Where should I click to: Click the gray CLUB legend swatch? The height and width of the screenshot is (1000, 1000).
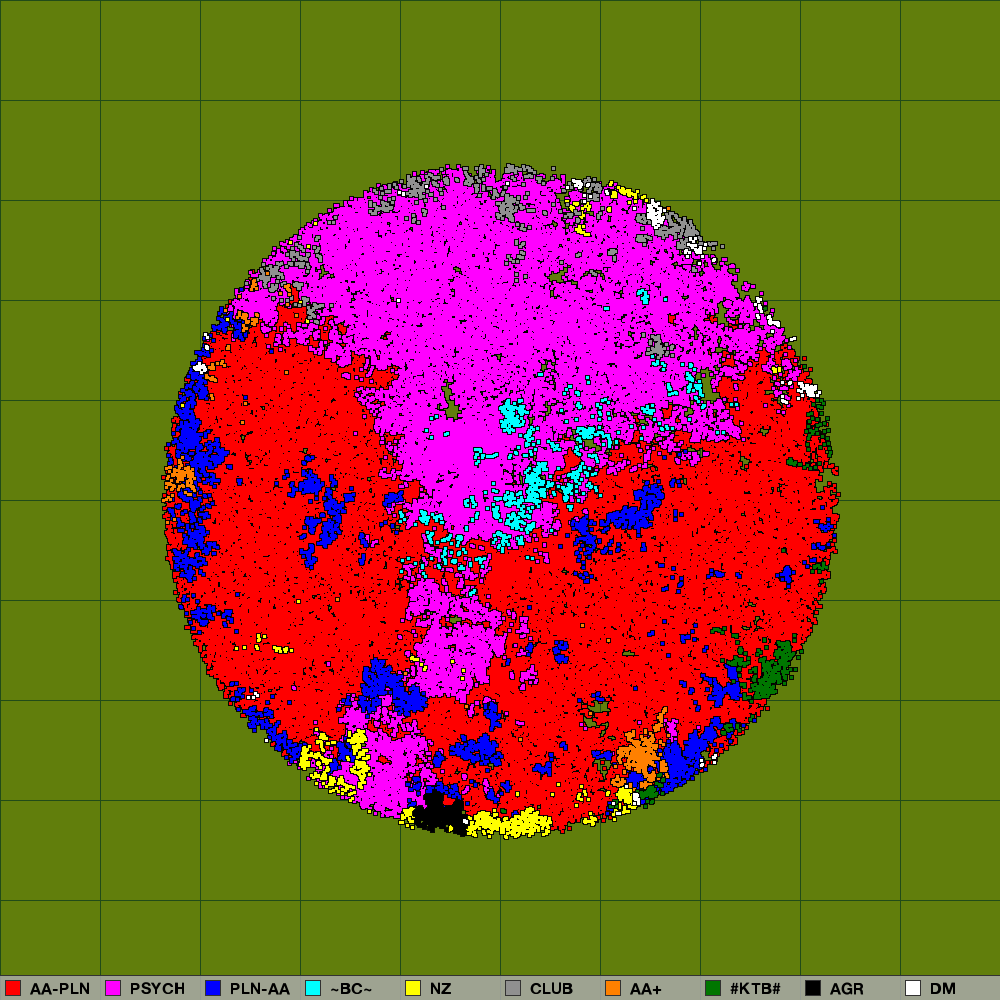coord(513,988)
